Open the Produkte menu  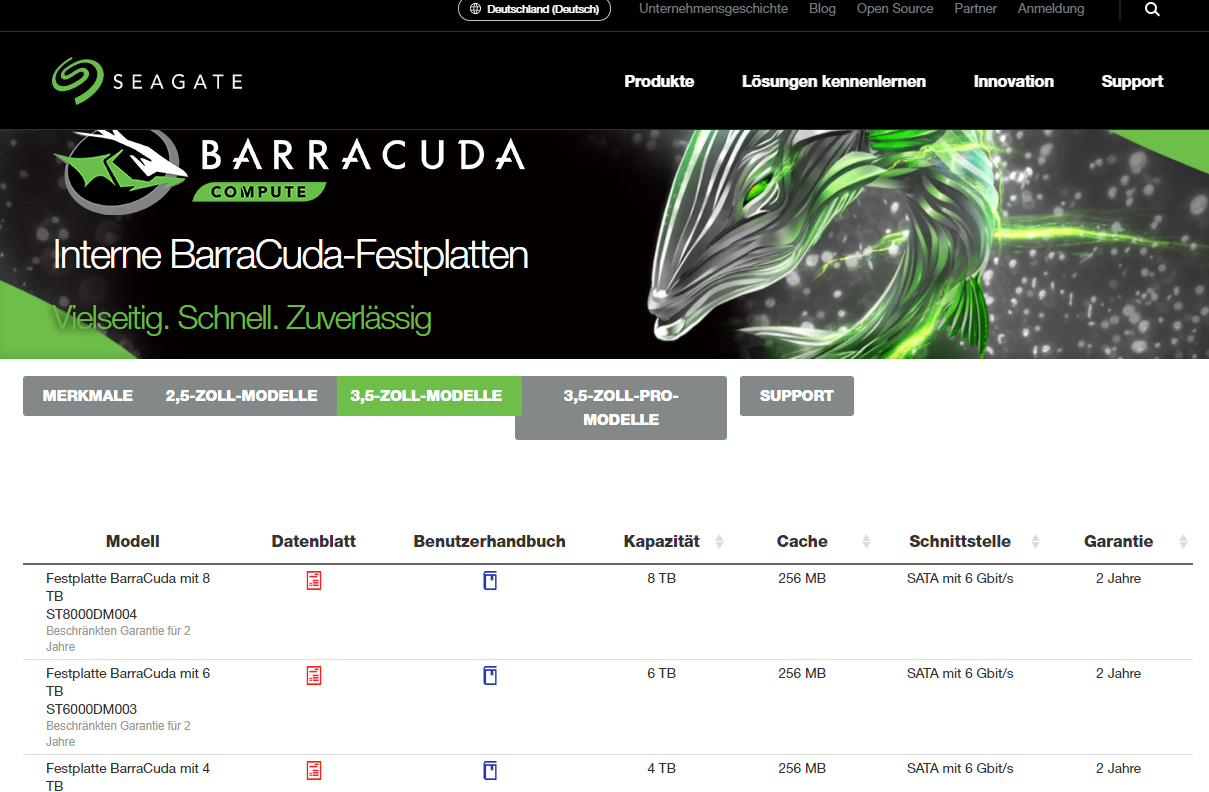click(x=659, y=81)
